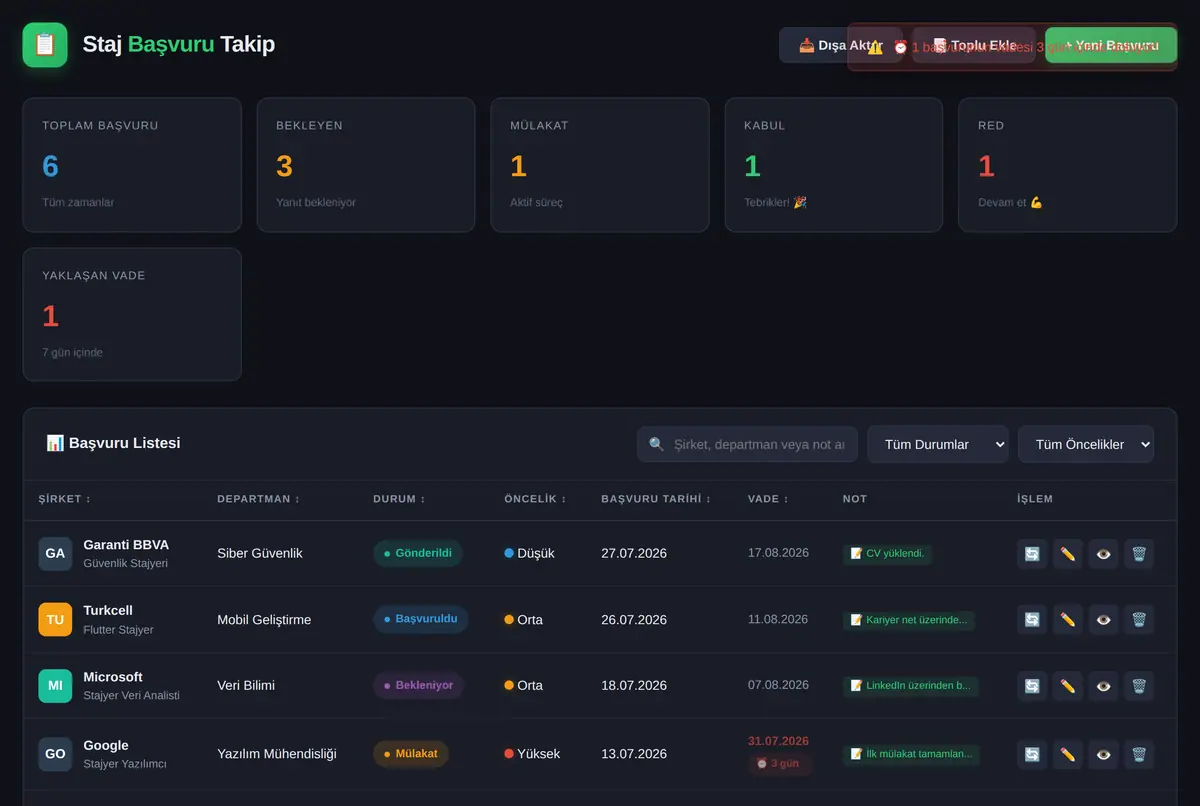The image size is (1200, 806).
Task: Click the GA avatar for Garanti BBVA
Action: pos(55,554)
